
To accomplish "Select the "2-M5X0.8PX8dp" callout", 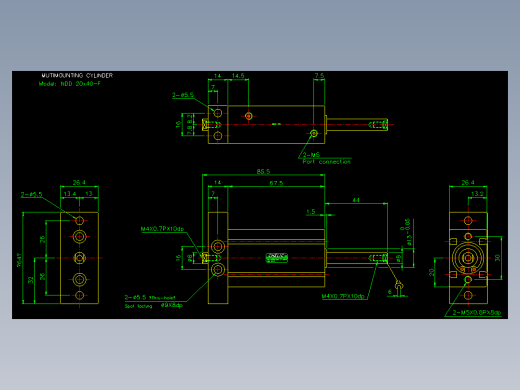I will coord(477,313).
